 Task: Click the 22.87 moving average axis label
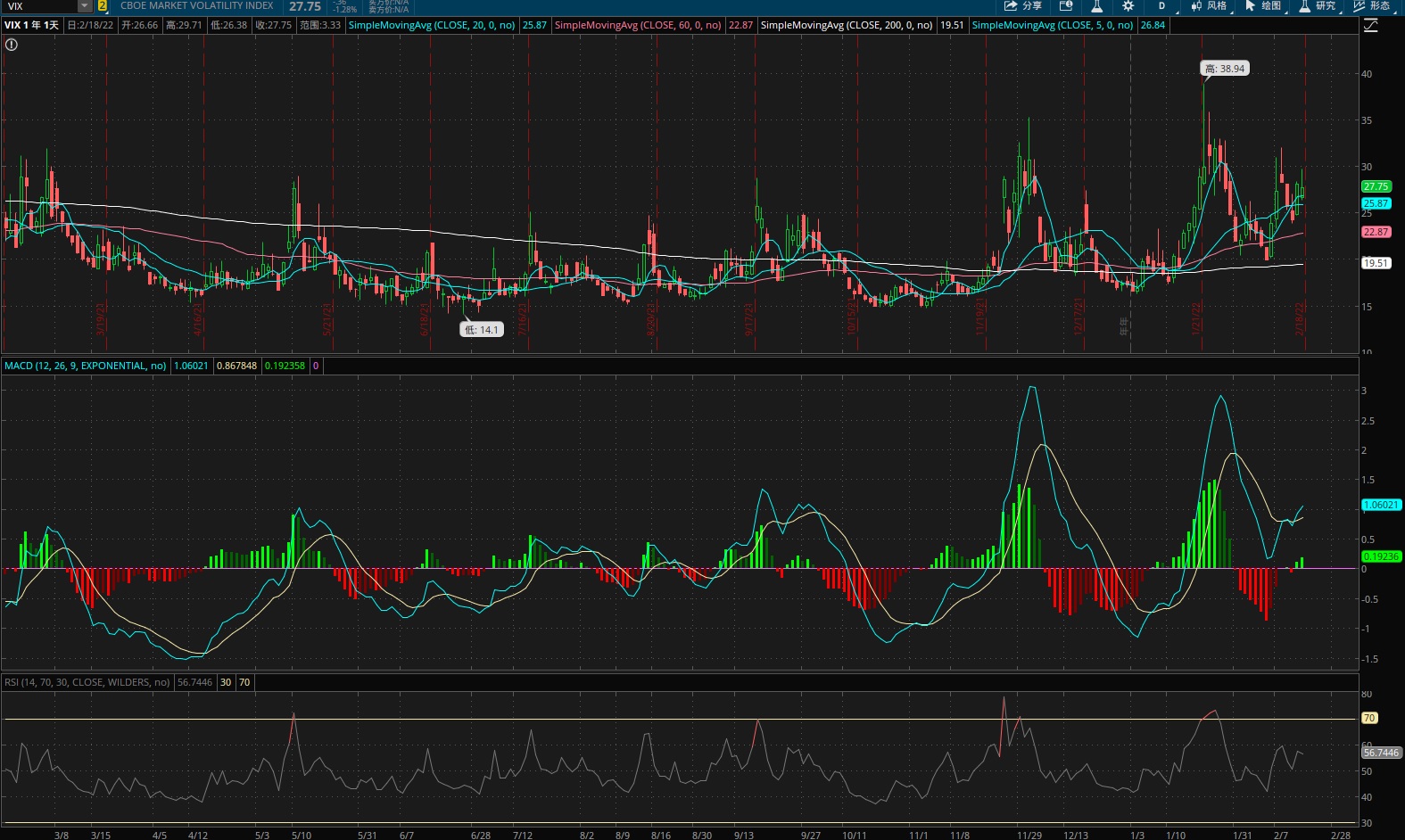pos(1376,232)
